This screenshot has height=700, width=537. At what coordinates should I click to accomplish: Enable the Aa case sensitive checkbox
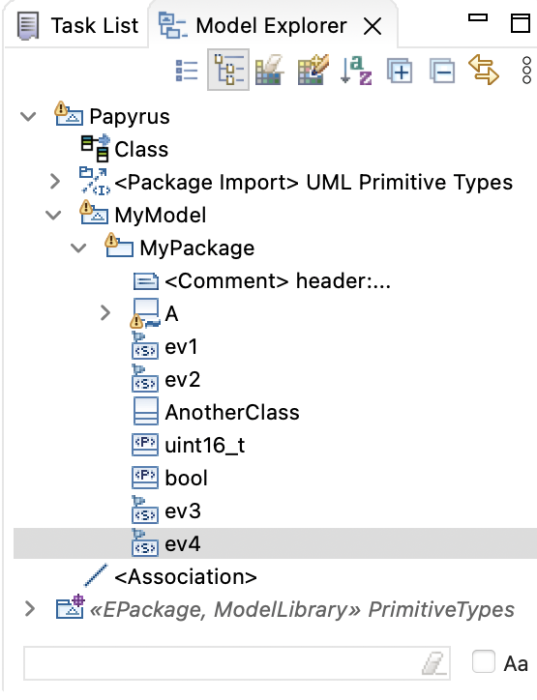(x=483, y=662)
